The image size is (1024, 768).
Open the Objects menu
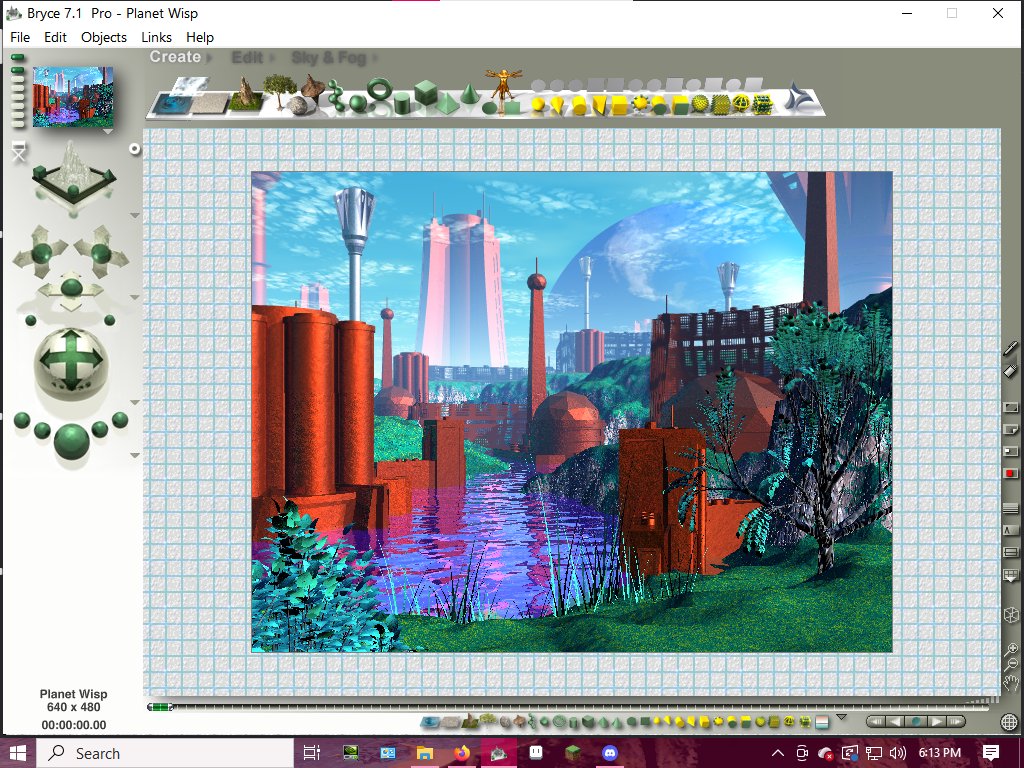coord(104,37)
